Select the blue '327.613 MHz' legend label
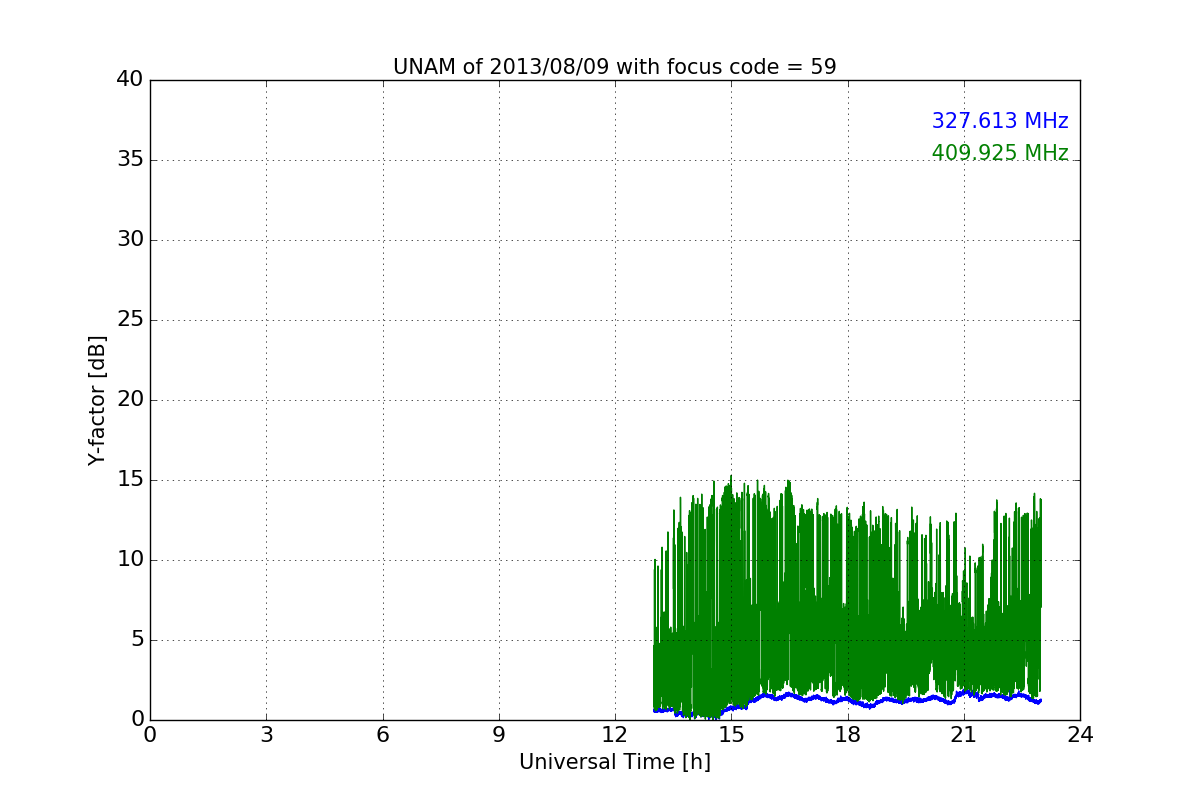The height and width of the screenshot is (800, 1200). [x=1000, y=121]
